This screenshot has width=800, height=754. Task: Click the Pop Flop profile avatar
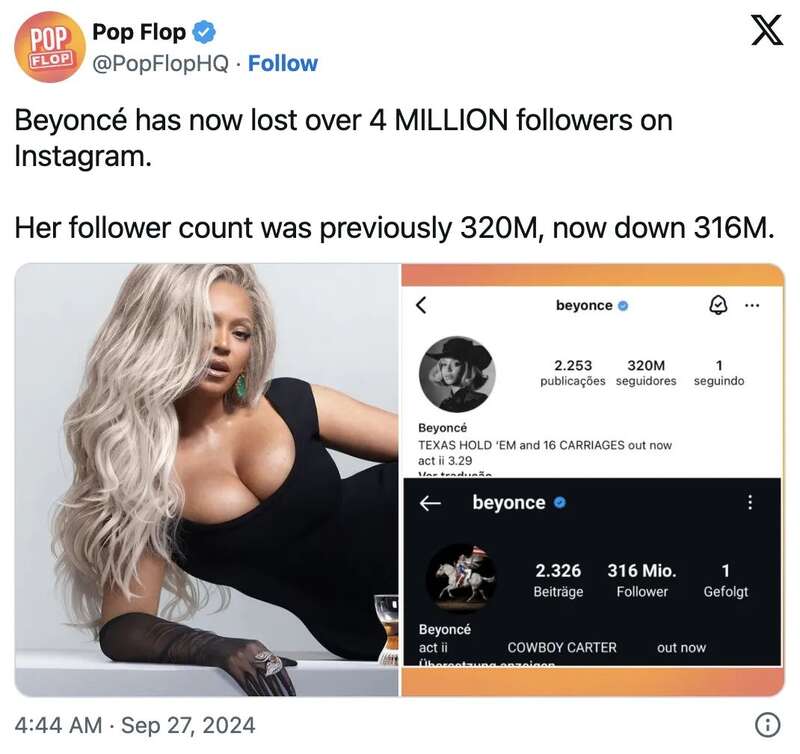tap(49, 47)
